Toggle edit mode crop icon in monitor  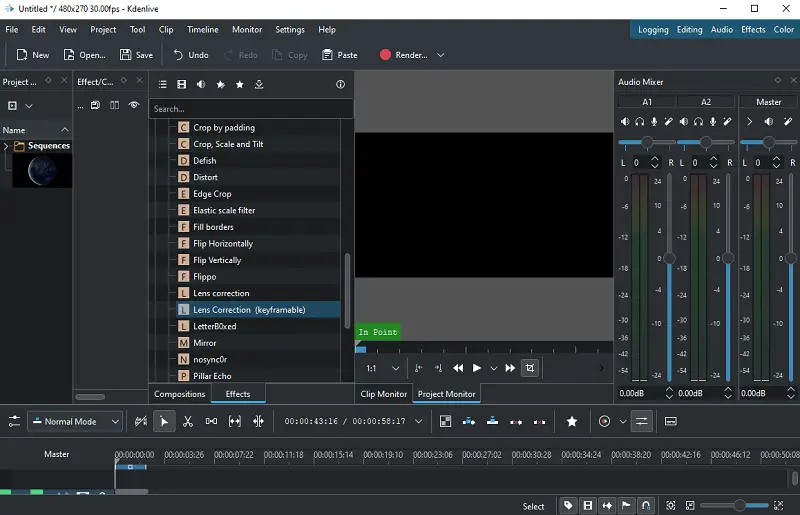coord(530,368)
